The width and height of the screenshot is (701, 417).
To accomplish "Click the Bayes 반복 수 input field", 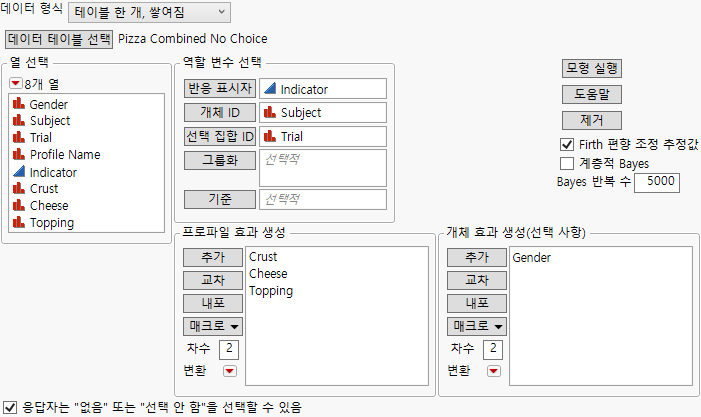I will (656, 182).
